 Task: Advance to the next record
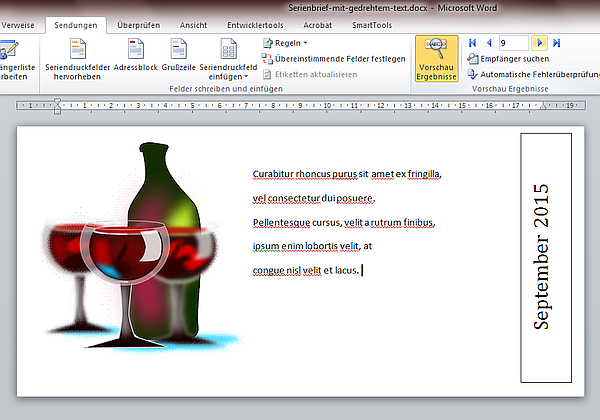click(540, 43)
